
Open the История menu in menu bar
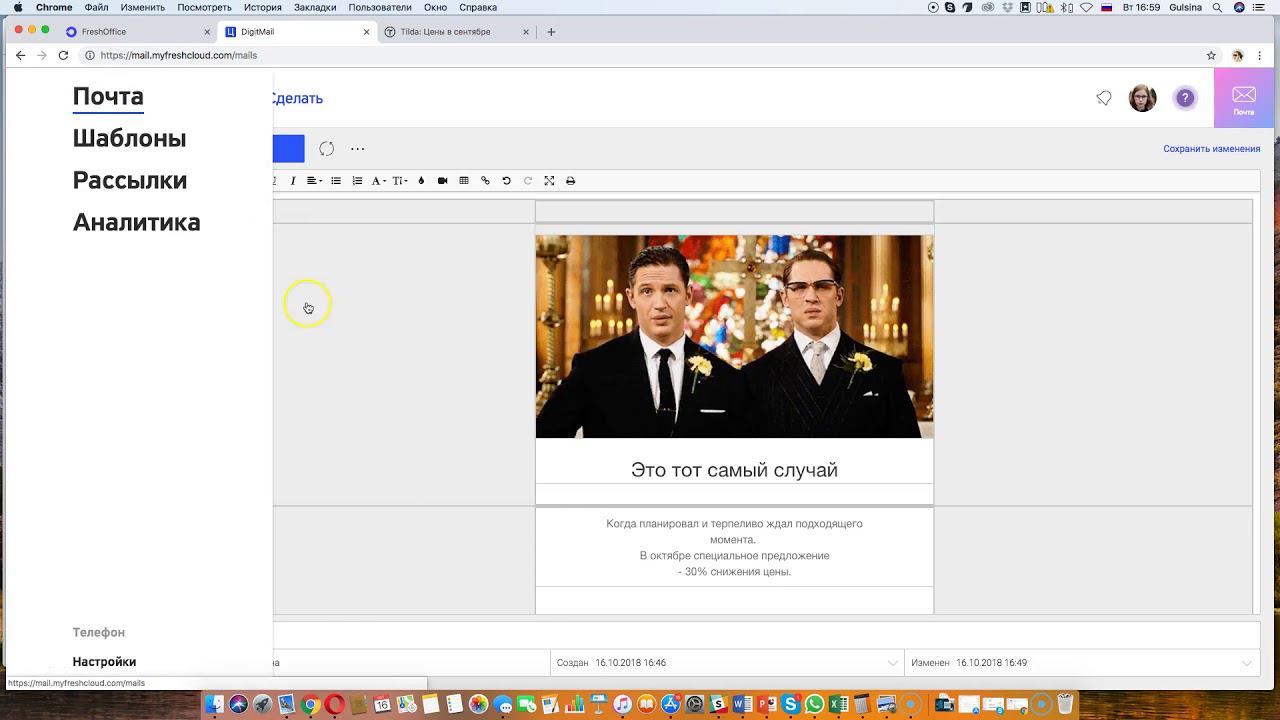click(263, 7)
